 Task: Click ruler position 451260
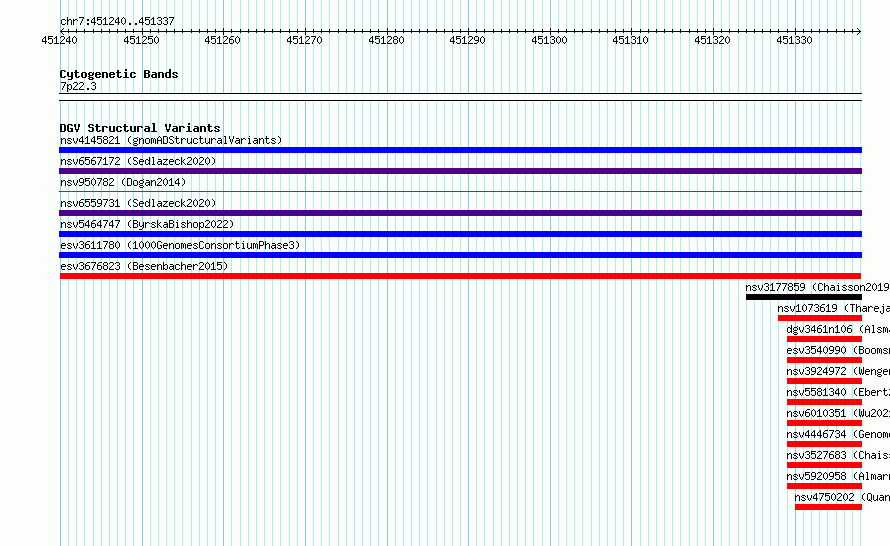tap(222, 40)
